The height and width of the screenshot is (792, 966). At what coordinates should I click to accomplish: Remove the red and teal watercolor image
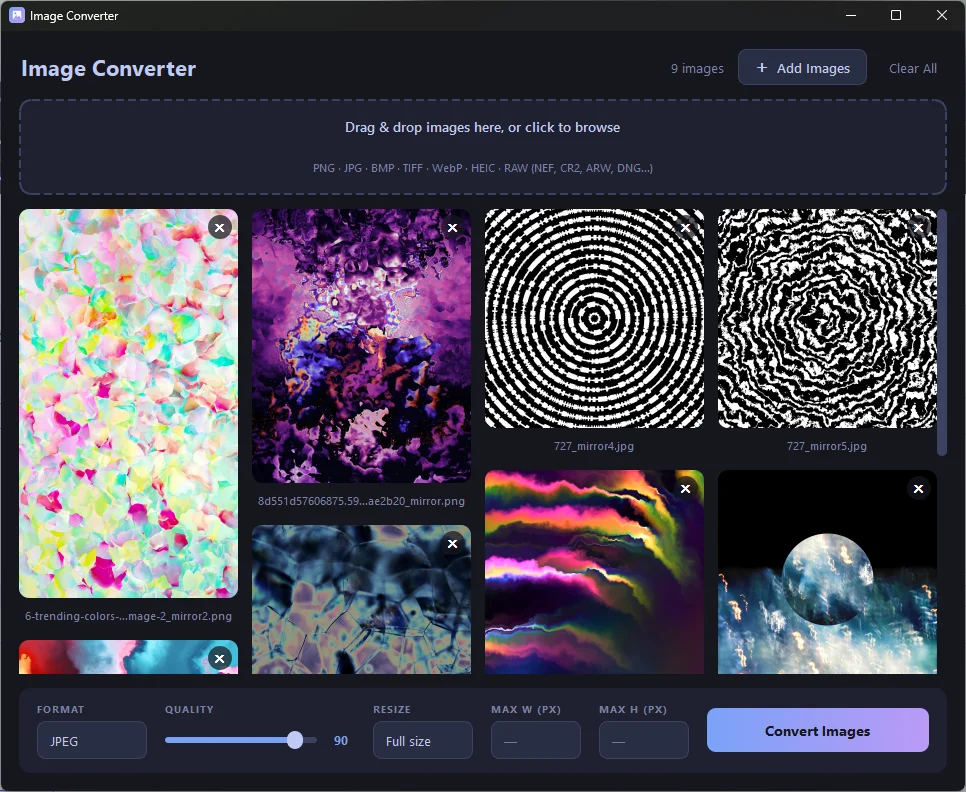[219, 658]
